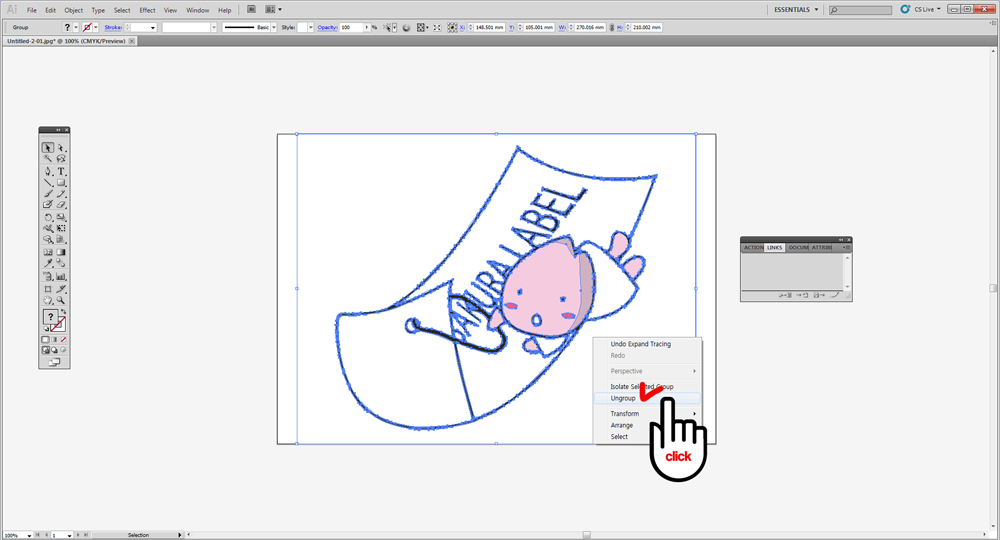Choose the Artboard tool
This screenshot has width=1000, height=540.
(48, 289)
